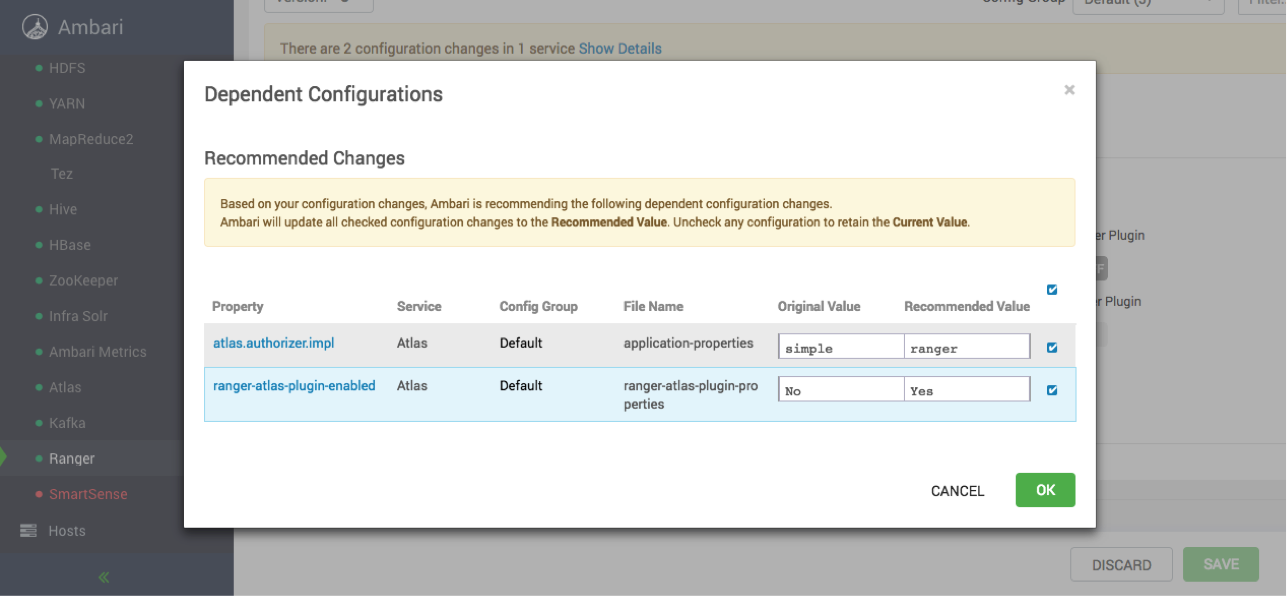Click the Show Details link

click(620, 48)
